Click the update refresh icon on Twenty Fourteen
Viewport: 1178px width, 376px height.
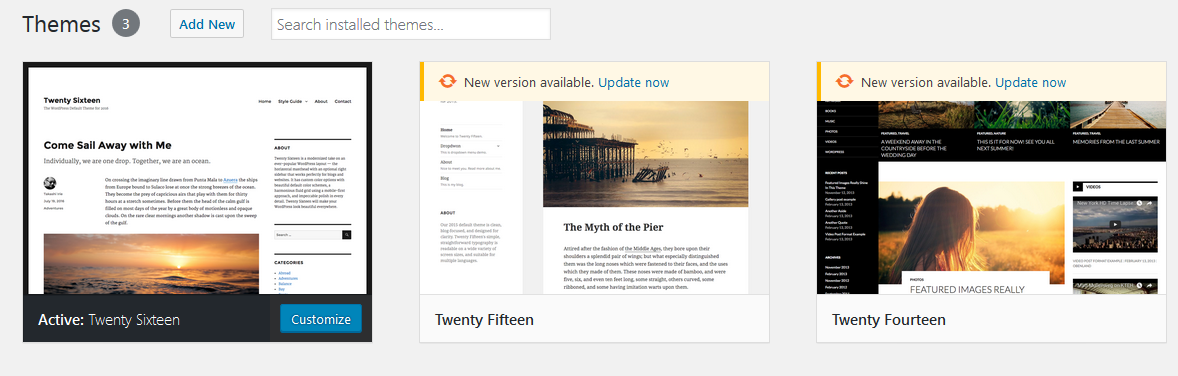[x=844, y=81]
